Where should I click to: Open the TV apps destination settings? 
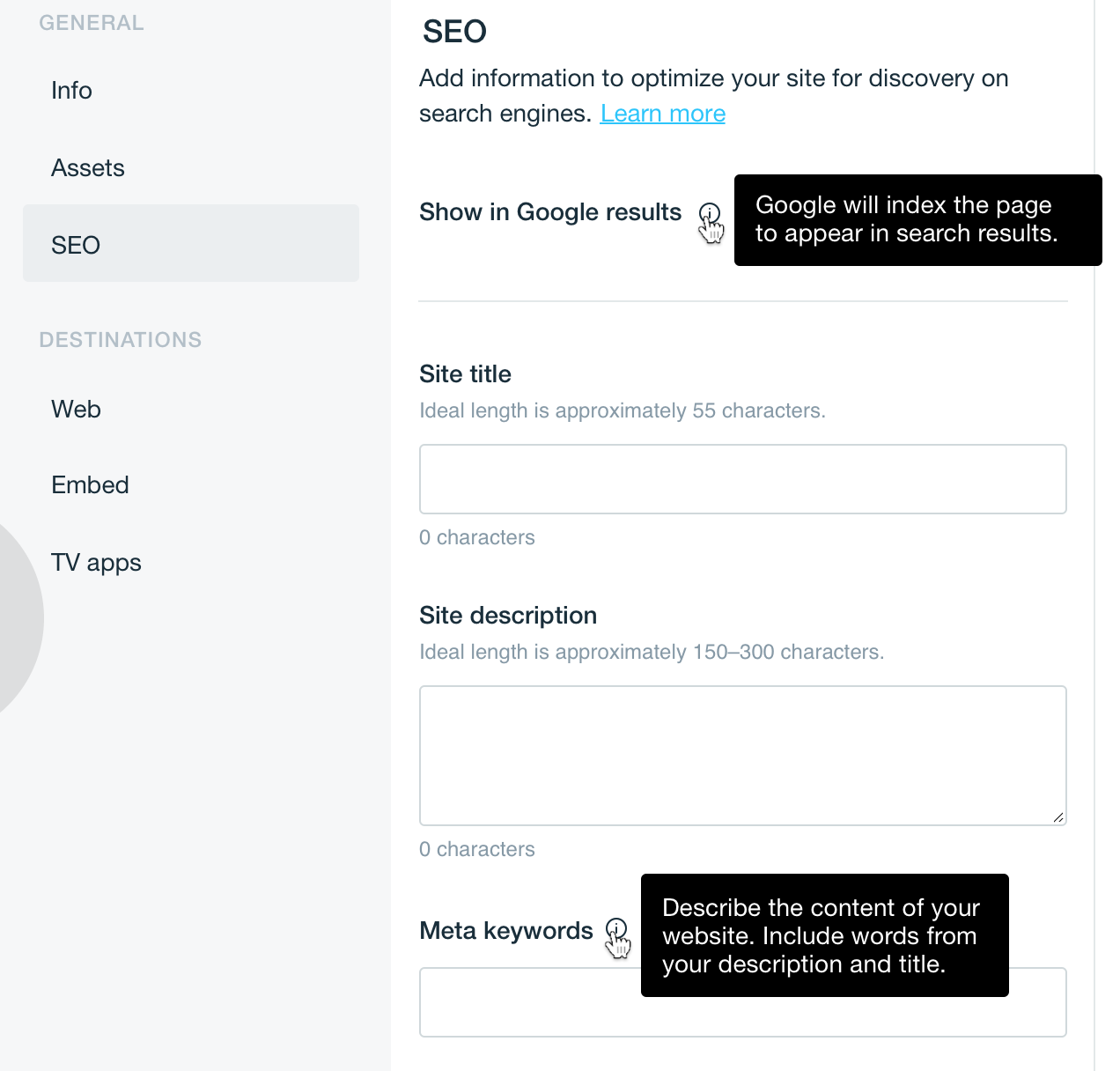pos(96,562)
